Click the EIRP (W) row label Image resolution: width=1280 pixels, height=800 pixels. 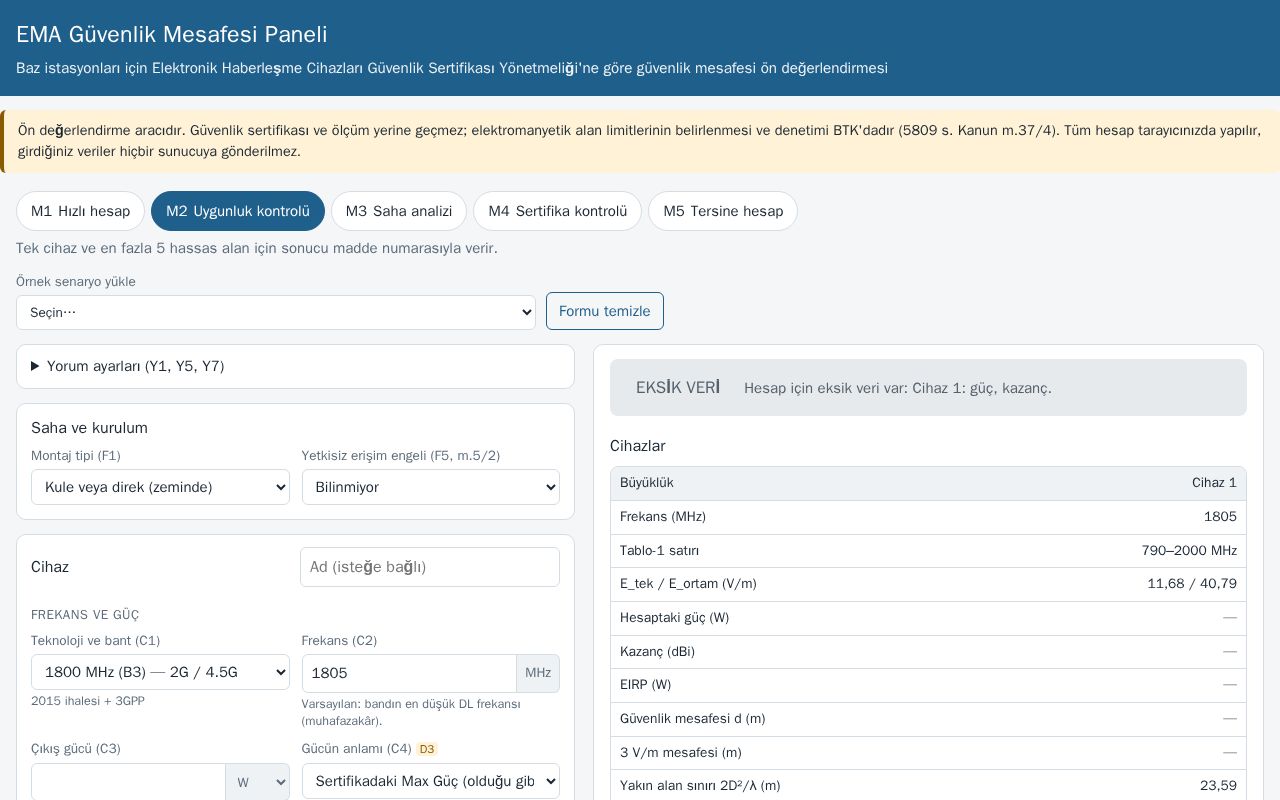point(645,685)
